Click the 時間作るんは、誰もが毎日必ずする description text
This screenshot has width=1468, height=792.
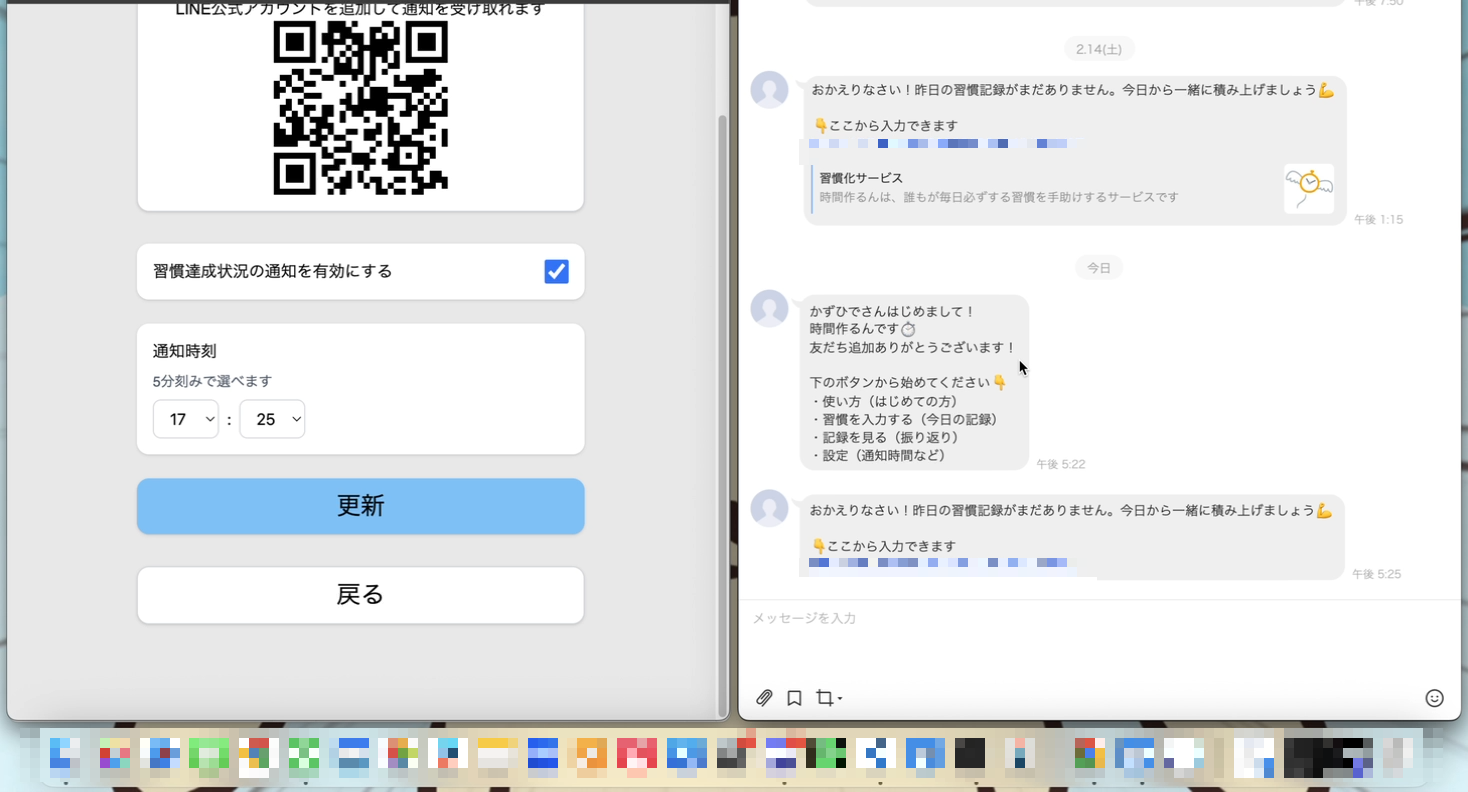point(999,198)
